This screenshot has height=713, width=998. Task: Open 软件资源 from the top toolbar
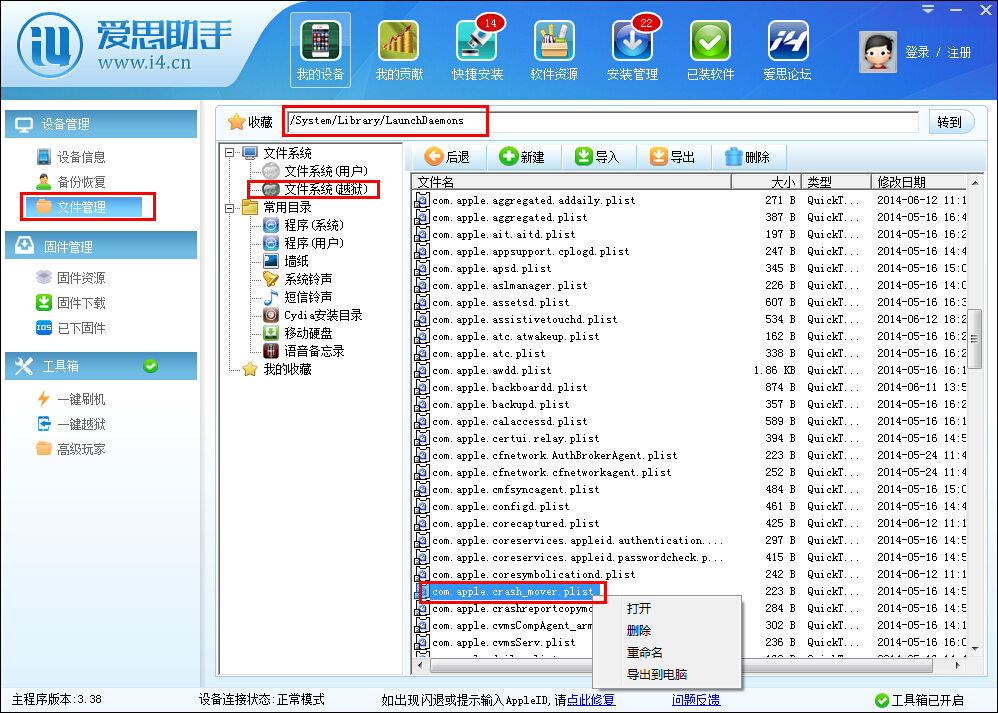coord(554,45)
